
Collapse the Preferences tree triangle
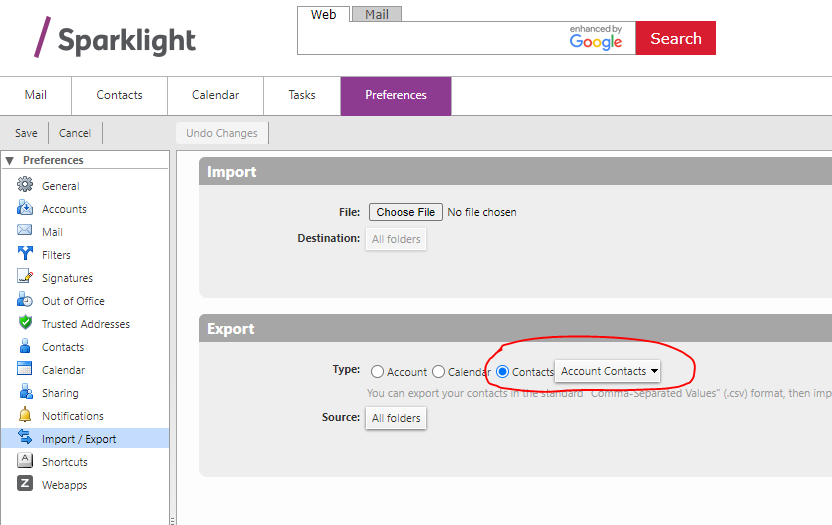(x=10, y=160)
